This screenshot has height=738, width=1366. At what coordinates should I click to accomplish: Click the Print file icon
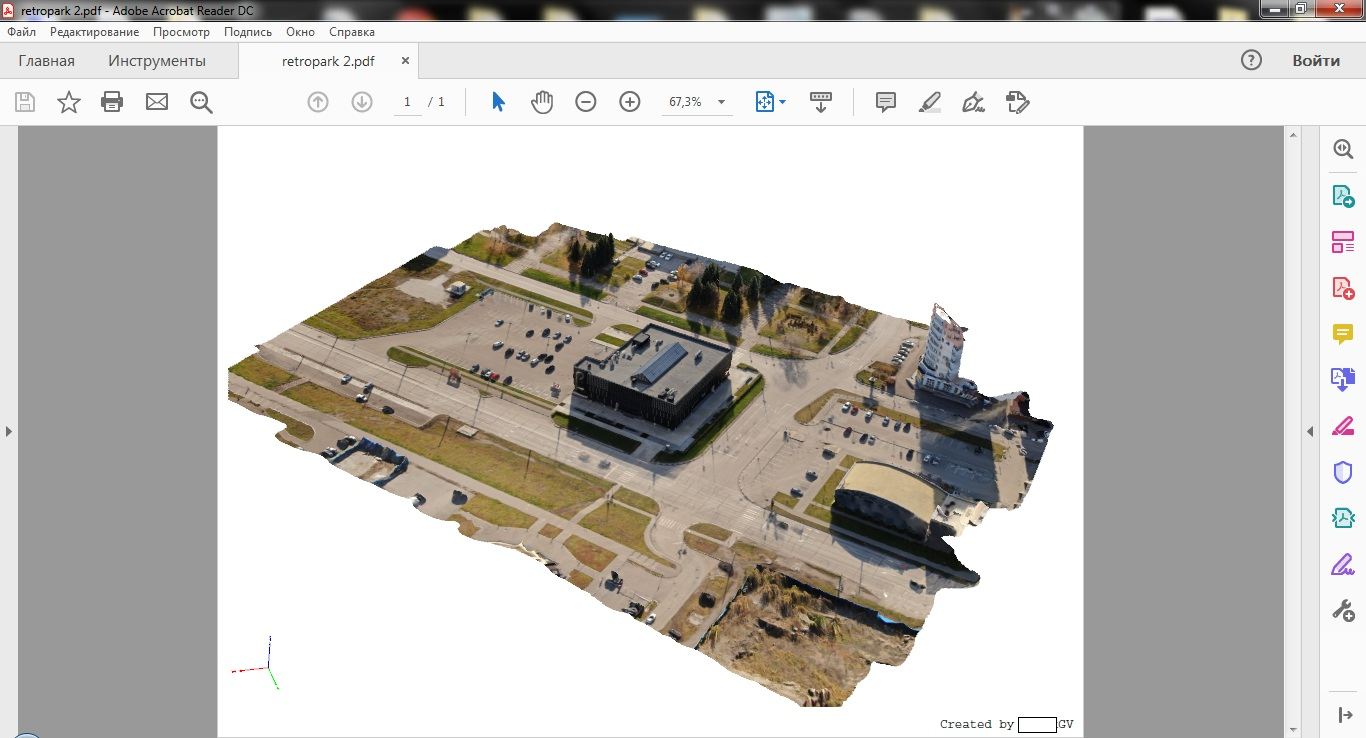pyautogui.click(x=112, y=102)
